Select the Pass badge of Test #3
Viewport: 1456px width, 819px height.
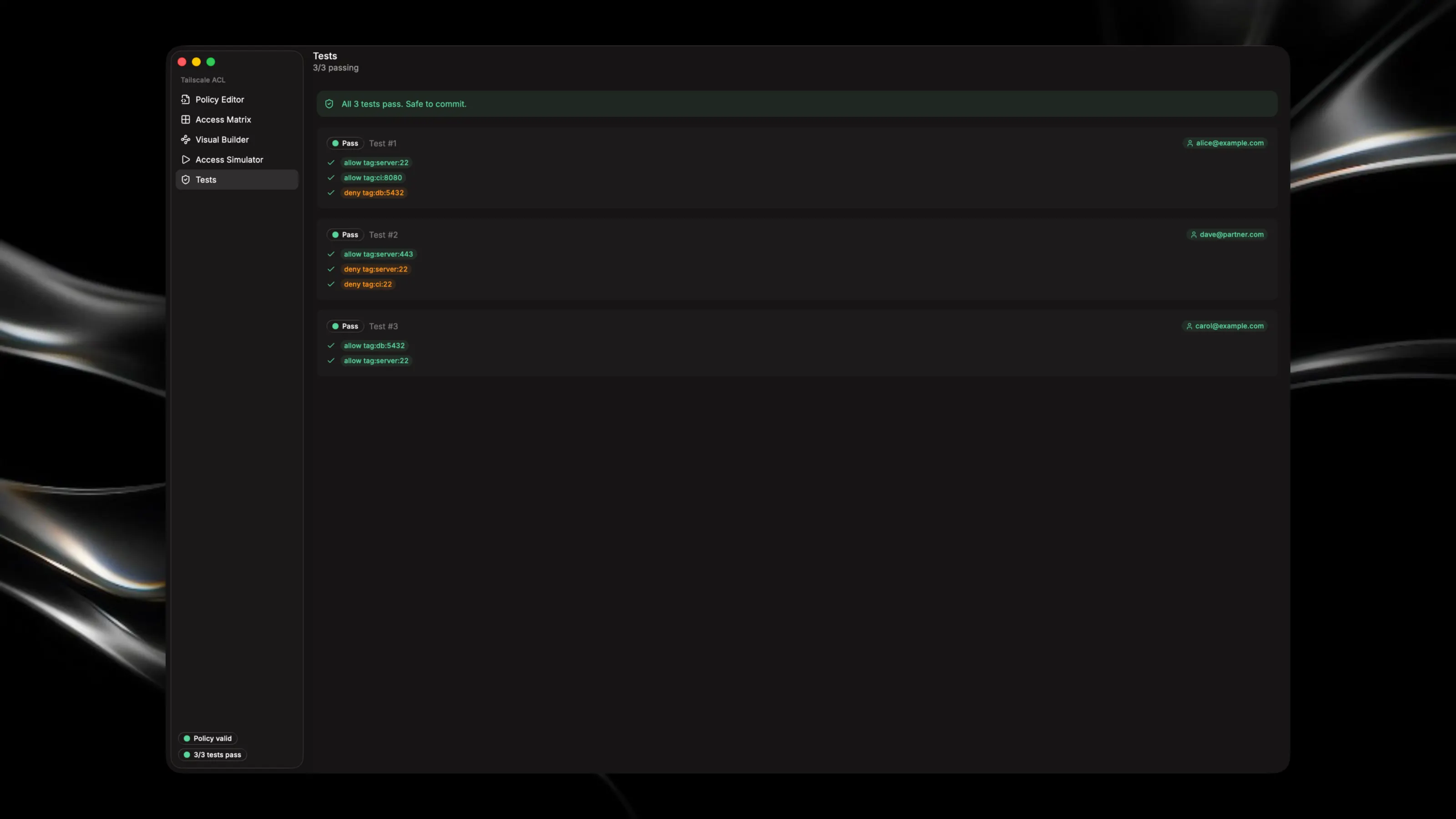(x=345, y=326)
